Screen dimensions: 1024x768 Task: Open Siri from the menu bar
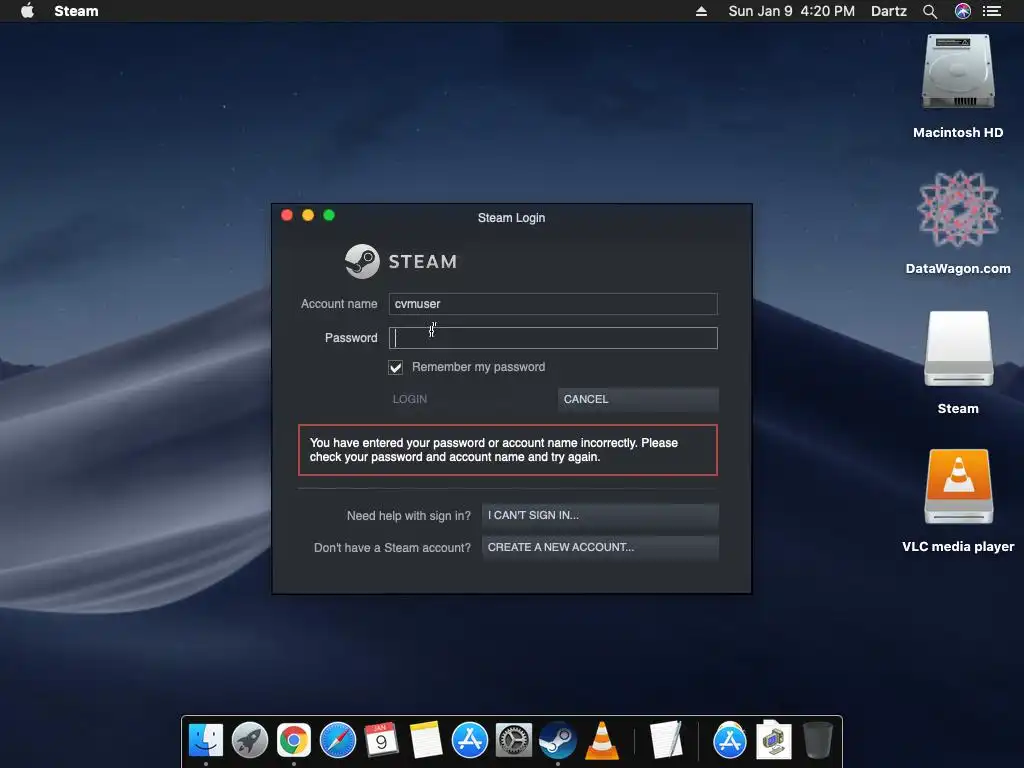click(963, 11)
